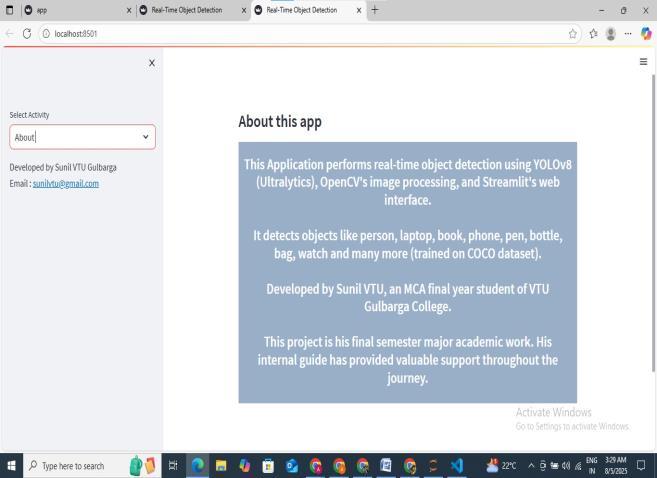The image size is (657, 478).
Task: Switch to the inactive Real-Time Object Detection tab
Action: 193,10
